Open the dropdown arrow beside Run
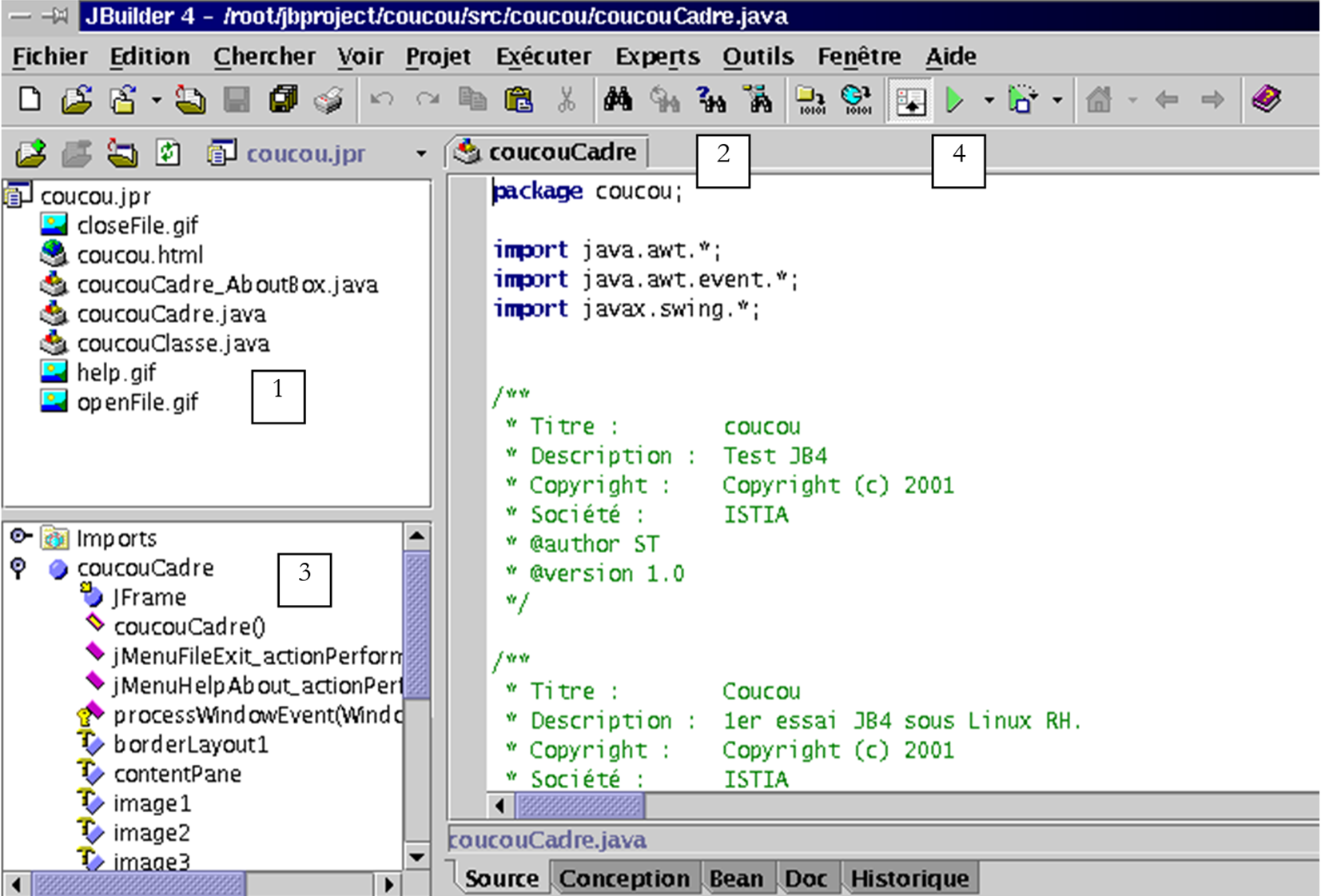Image resolution: width=1325 pixels, height=896 pixels. pos(989,101)
